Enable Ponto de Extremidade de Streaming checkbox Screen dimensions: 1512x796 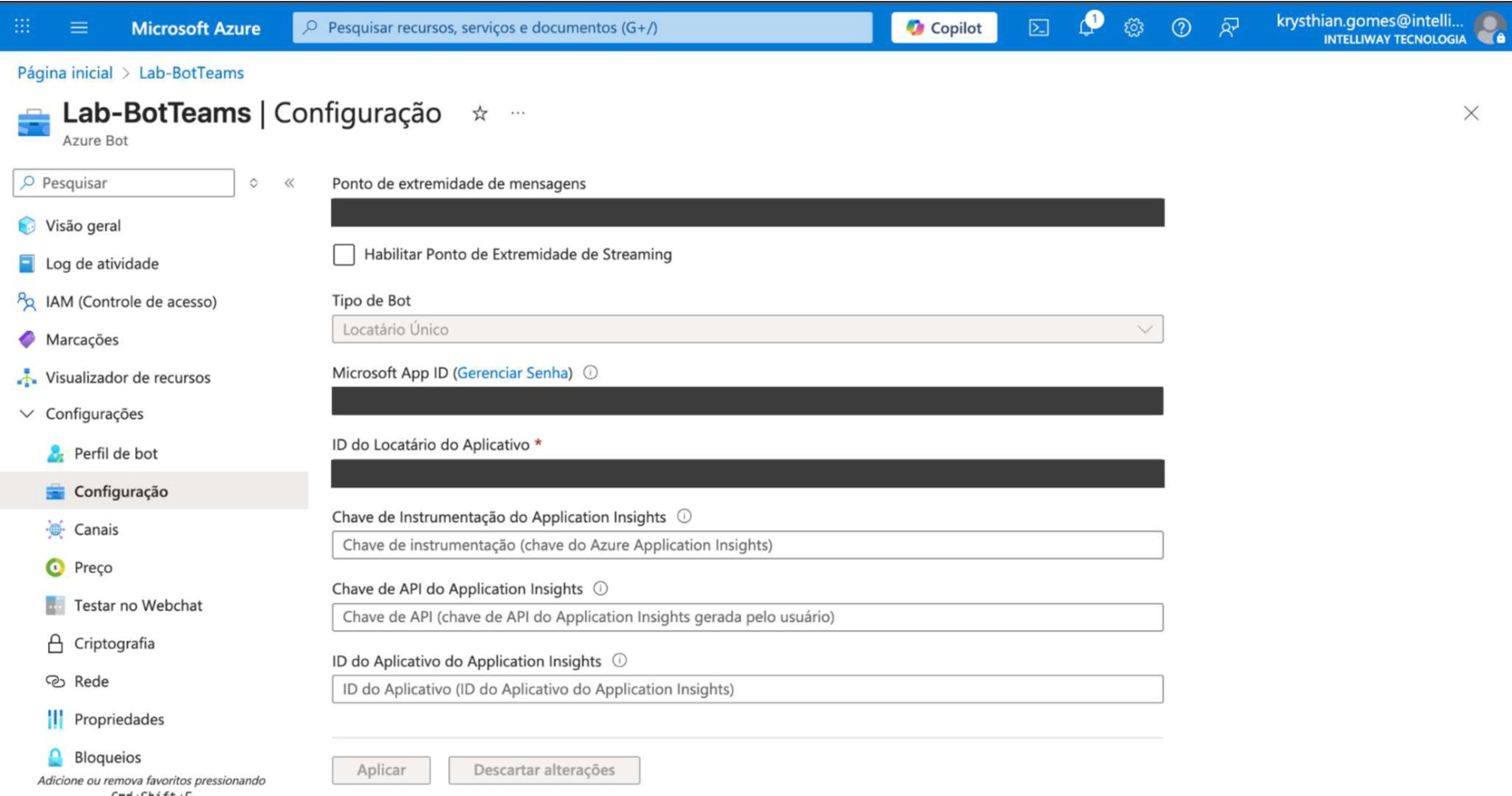(343, 255)
